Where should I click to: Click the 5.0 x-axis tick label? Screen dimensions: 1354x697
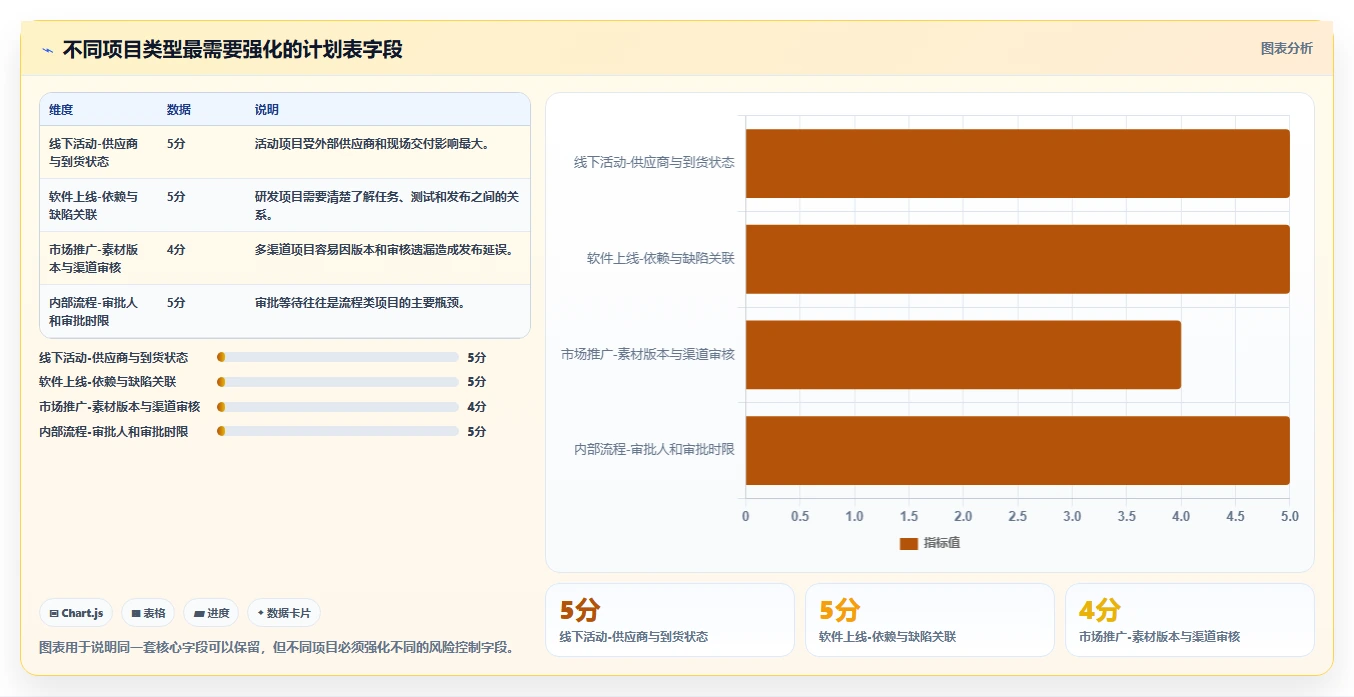point(1289,516)
